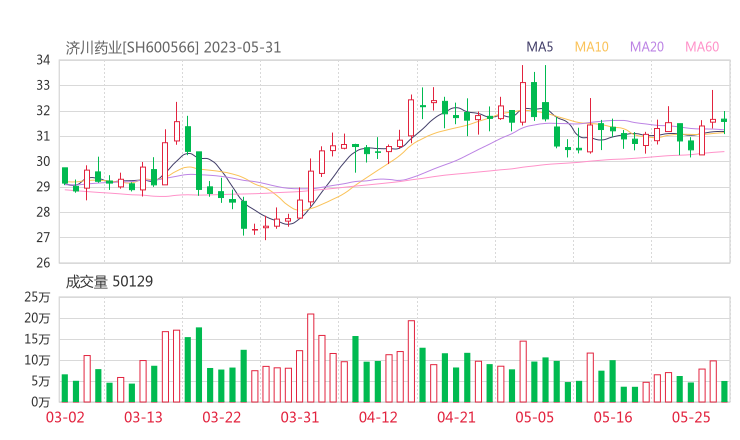Click the MA20 legend label
This screenshot has width=740, height=440.
647,47
